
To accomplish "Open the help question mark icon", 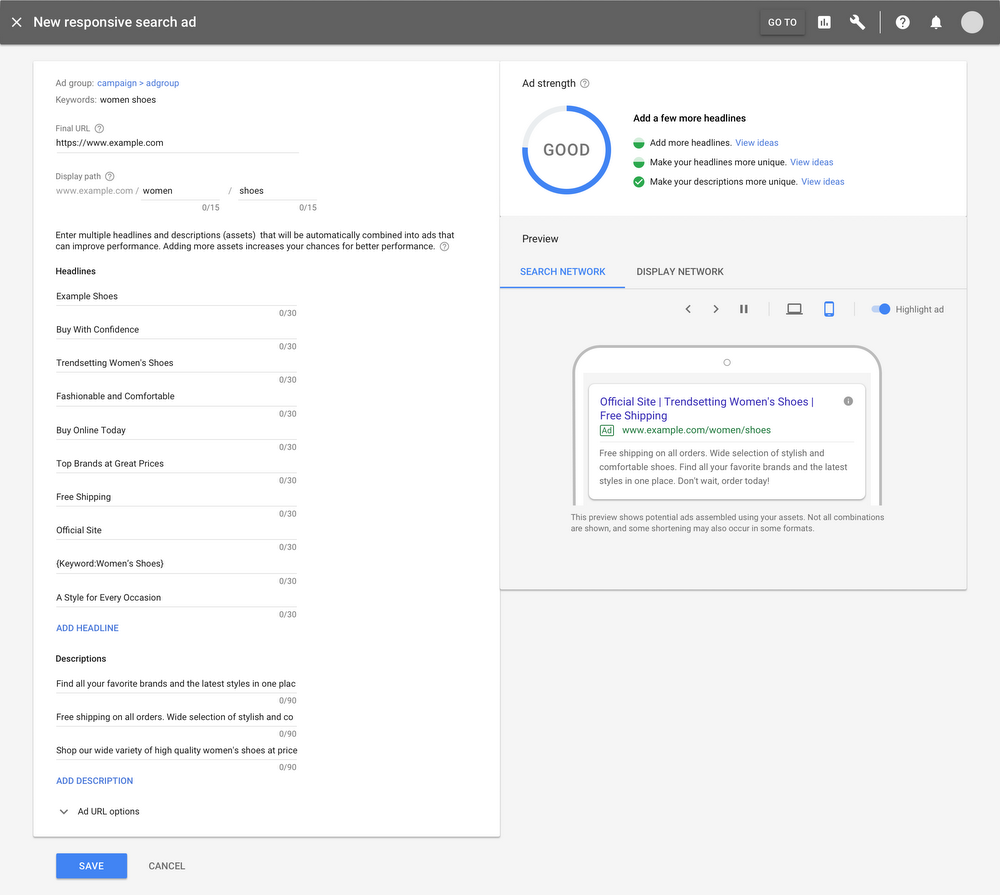I will click(x=902, y=21).
